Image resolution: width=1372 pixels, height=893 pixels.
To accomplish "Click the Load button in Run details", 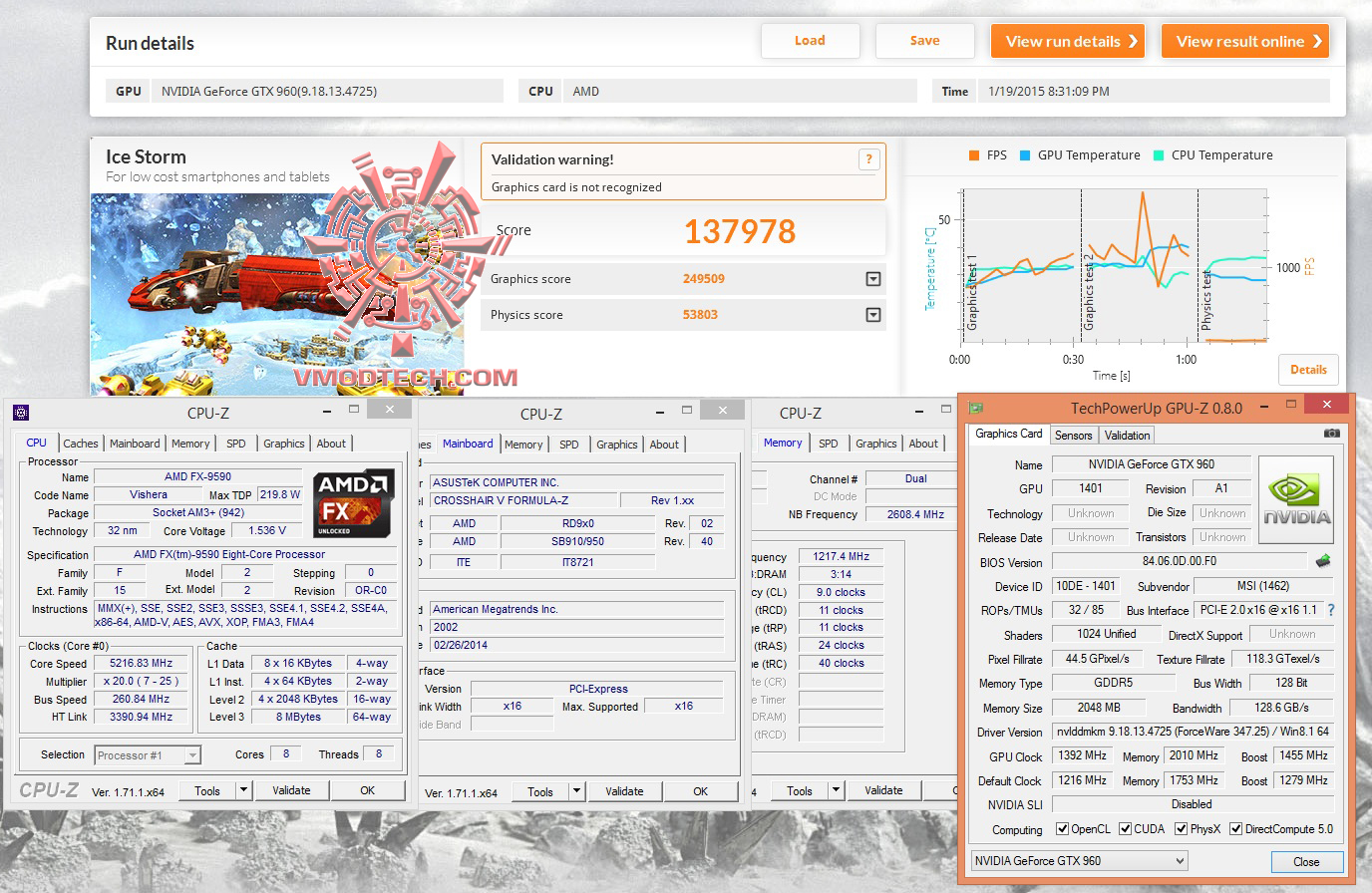I will coord(810,41).
